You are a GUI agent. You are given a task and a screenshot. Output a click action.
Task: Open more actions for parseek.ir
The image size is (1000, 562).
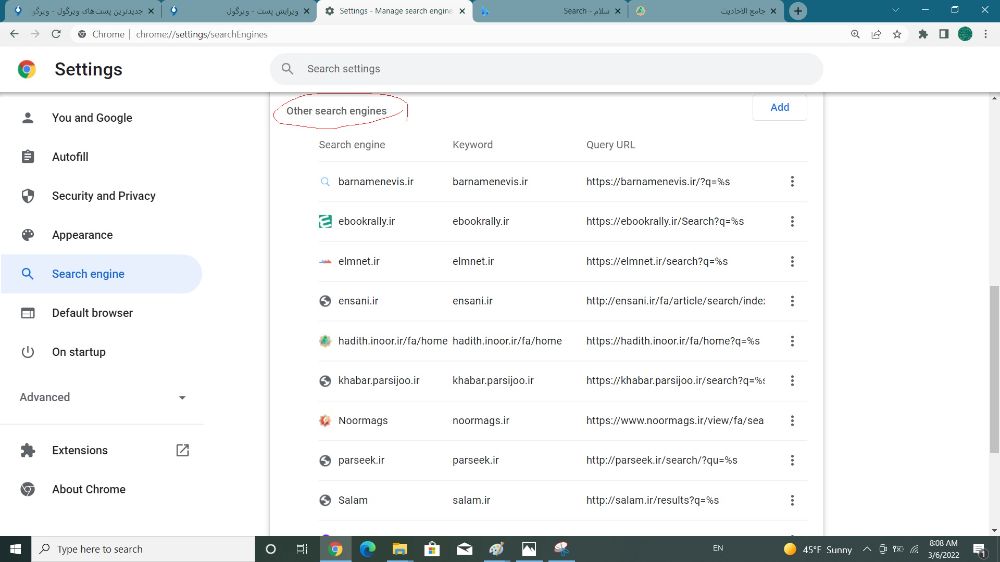tap(792, 461)
